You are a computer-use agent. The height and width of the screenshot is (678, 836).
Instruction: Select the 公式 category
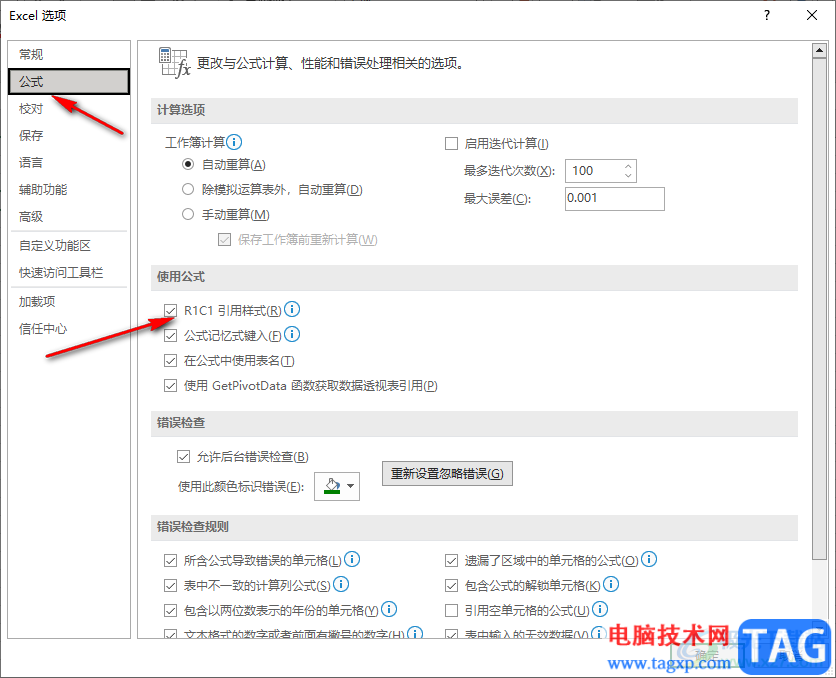[69, 82]
